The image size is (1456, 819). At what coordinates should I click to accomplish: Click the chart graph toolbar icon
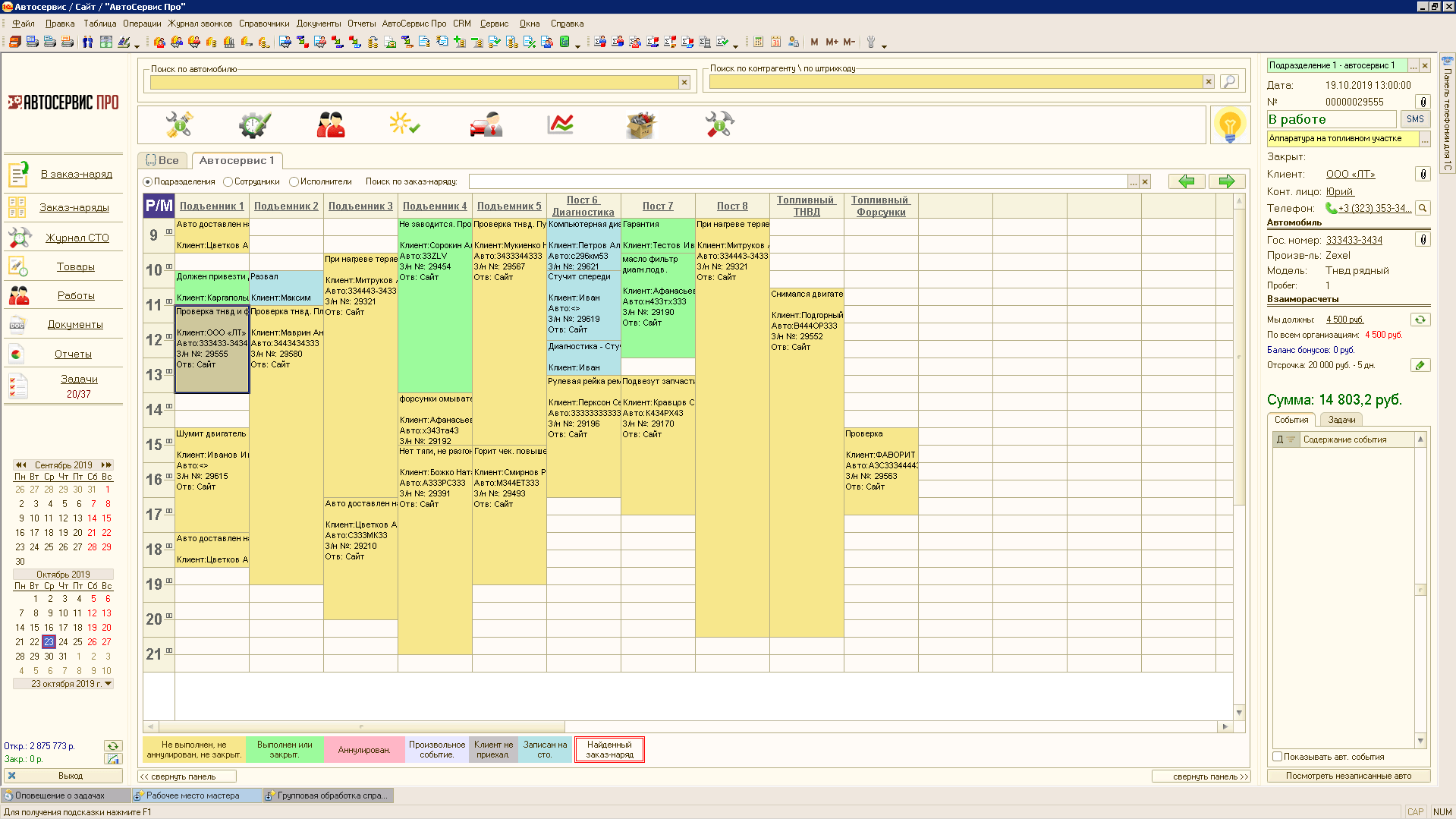(x=560, y=124)
